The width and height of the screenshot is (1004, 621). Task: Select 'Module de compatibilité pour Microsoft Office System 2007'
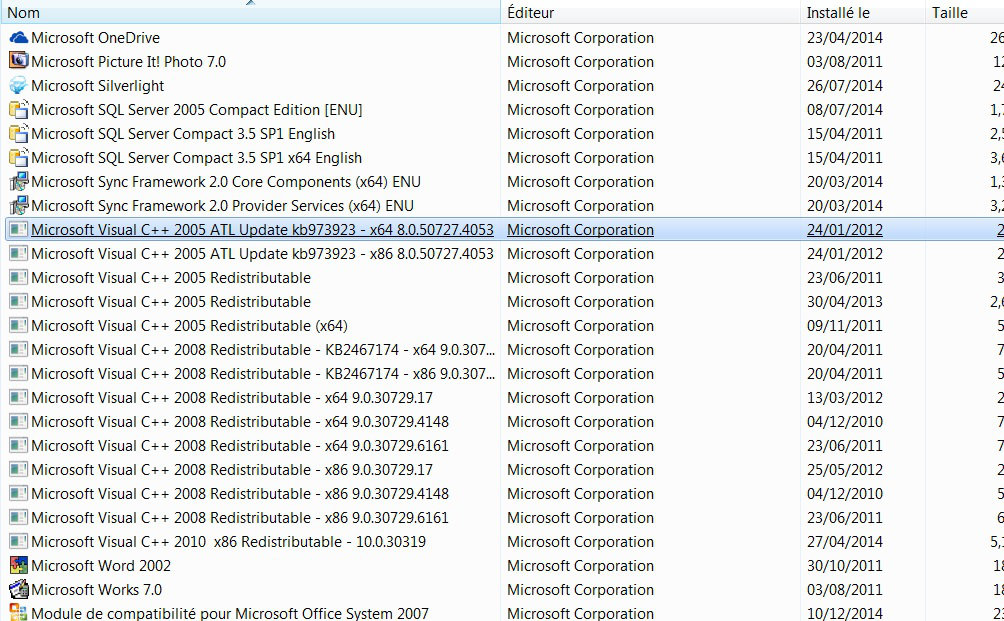(x=230, y=613)
